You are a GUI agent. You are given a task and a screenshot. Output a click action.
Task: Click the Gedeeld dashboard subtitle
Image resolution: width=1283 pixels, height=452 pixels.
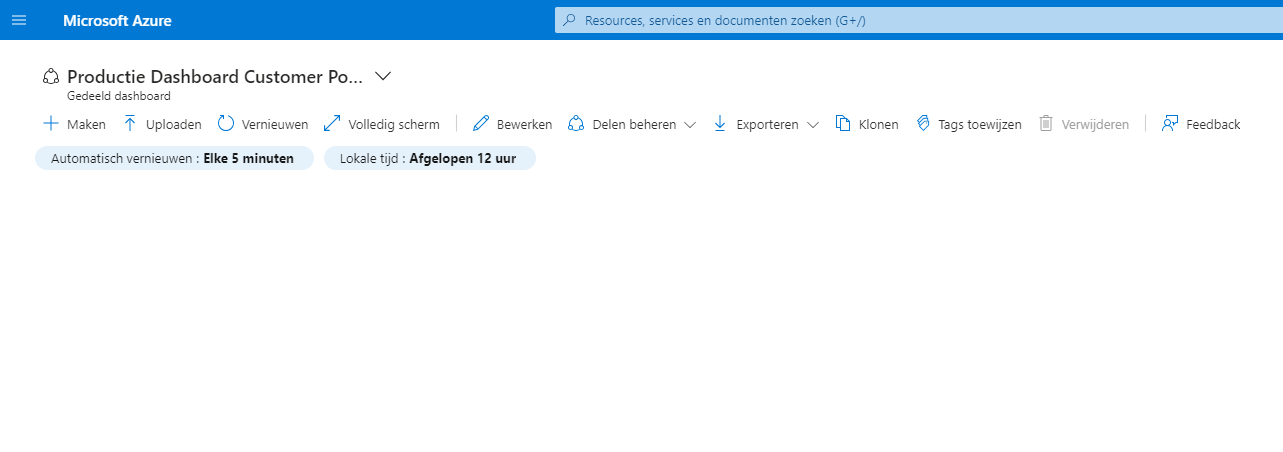119,97
